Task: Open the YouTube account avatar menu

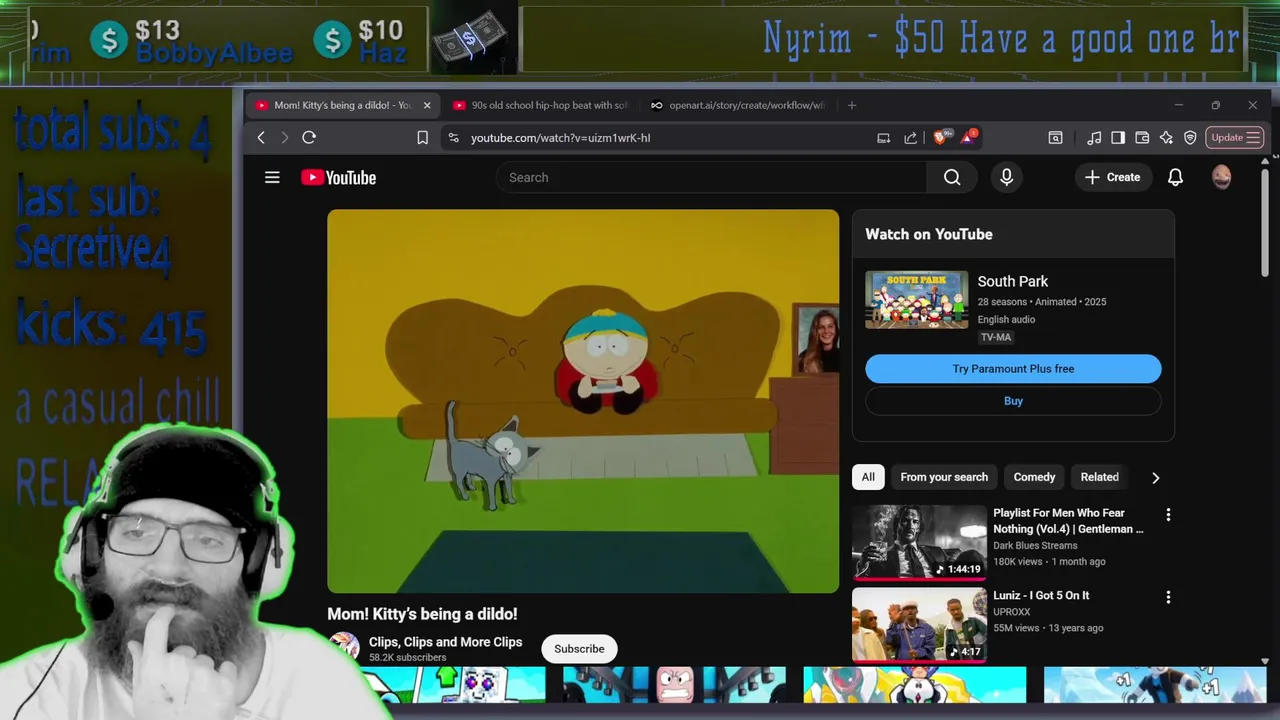Action: [x=1221, y=177]
